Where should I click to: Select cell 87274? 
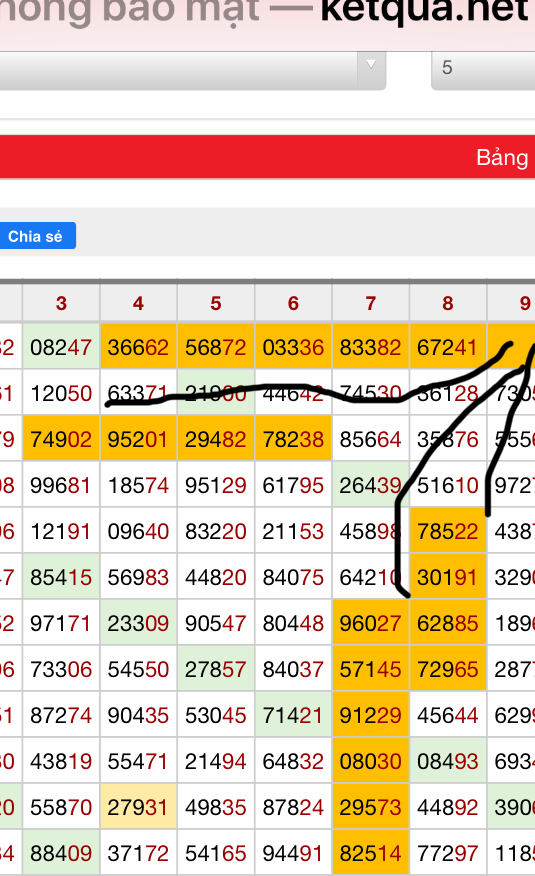click(x=61, y=715)
